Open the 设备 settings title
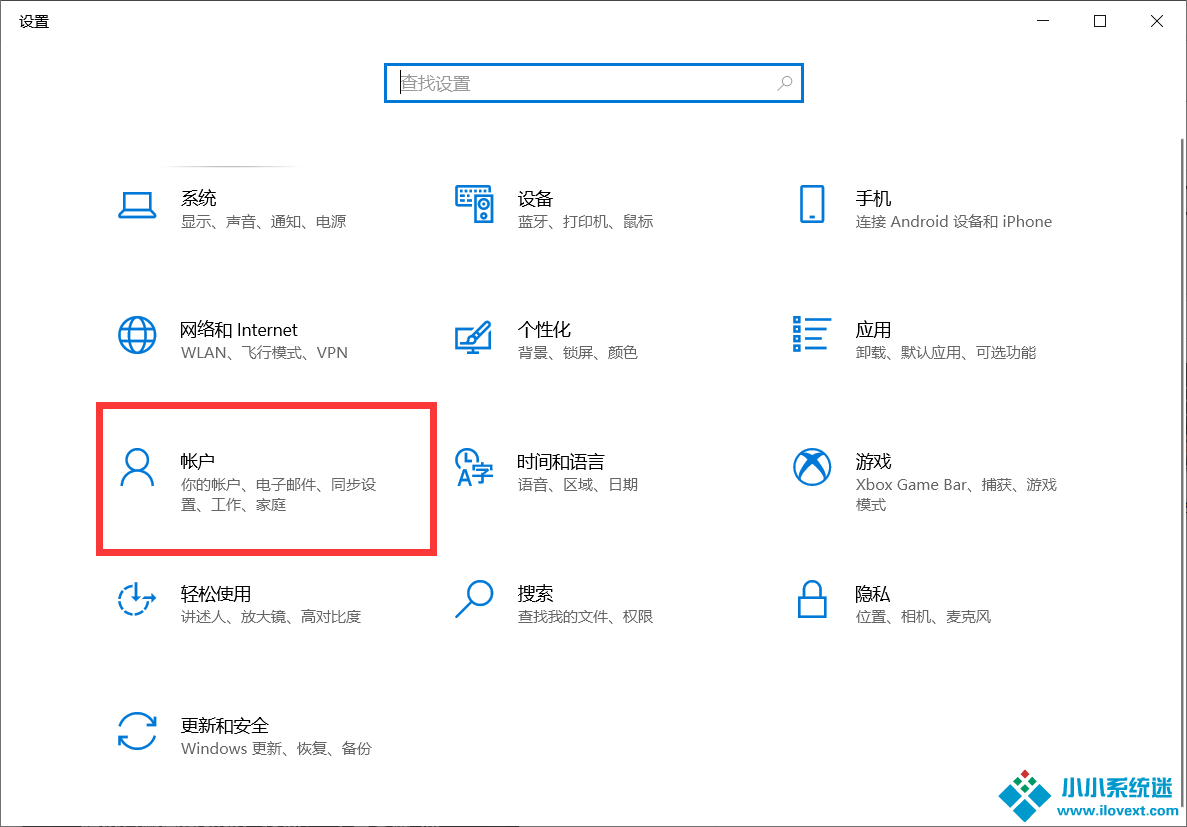The width and height of the screenshot is (1187, 827). click(x=535, y=198)
